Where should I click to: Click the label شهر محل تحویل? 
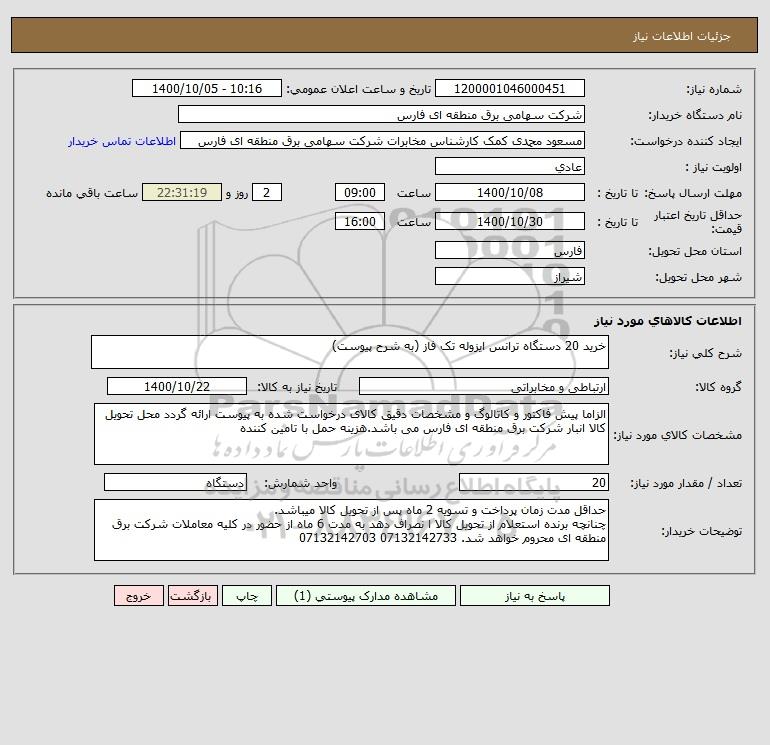pyautogui.click(x=698, y=277)
